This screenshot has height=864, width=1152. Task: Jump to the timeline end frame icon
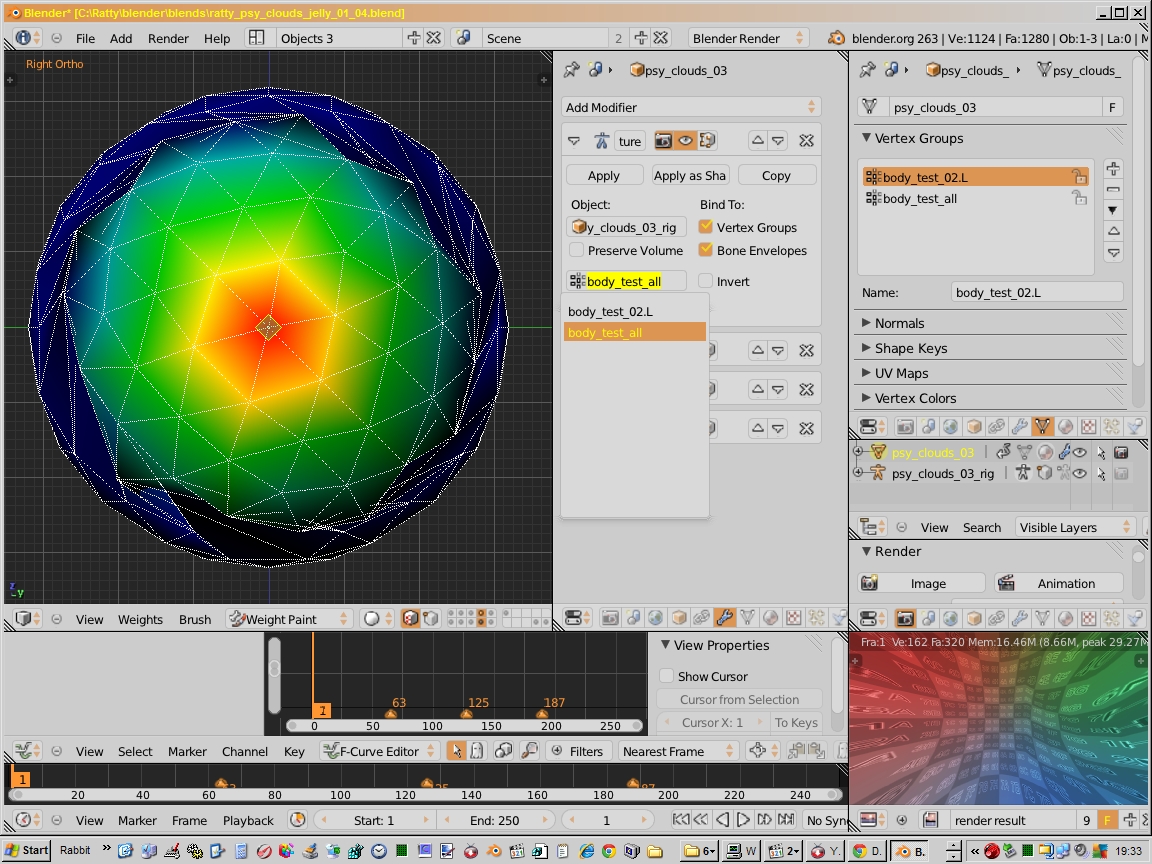(786, 820)
